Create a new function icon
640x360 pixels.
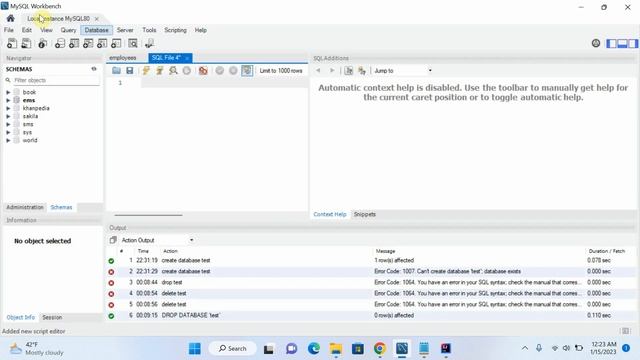[116, 43]
